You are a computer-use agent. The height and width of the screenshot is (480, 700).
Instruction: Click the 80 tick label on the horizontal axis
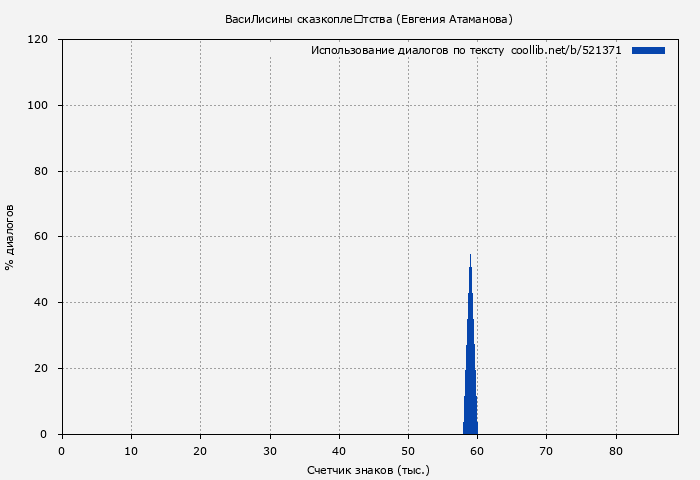[616, 450]
